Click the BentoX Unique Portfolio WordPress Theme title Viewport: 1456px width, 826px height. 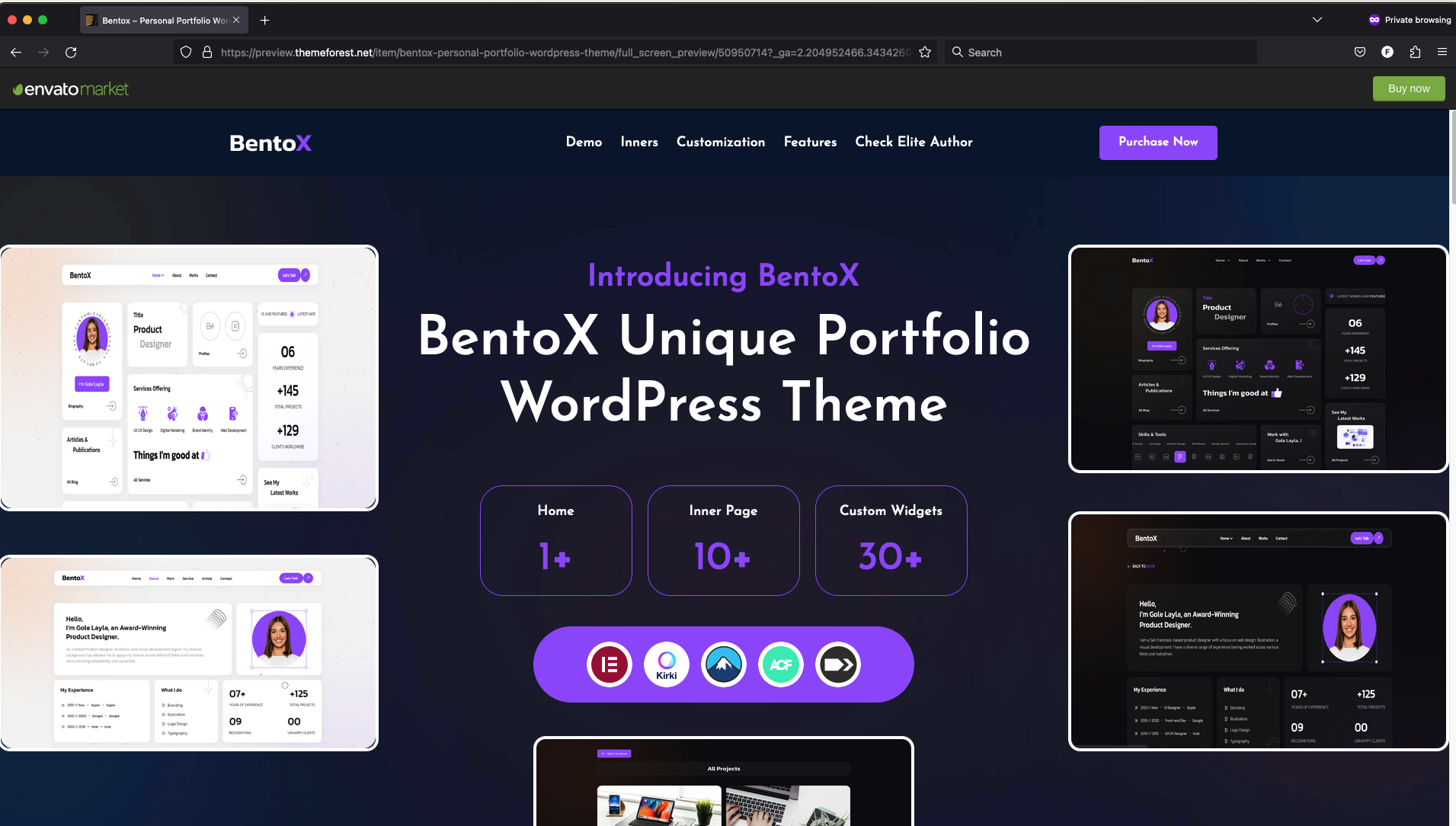[x=724, y=369]
